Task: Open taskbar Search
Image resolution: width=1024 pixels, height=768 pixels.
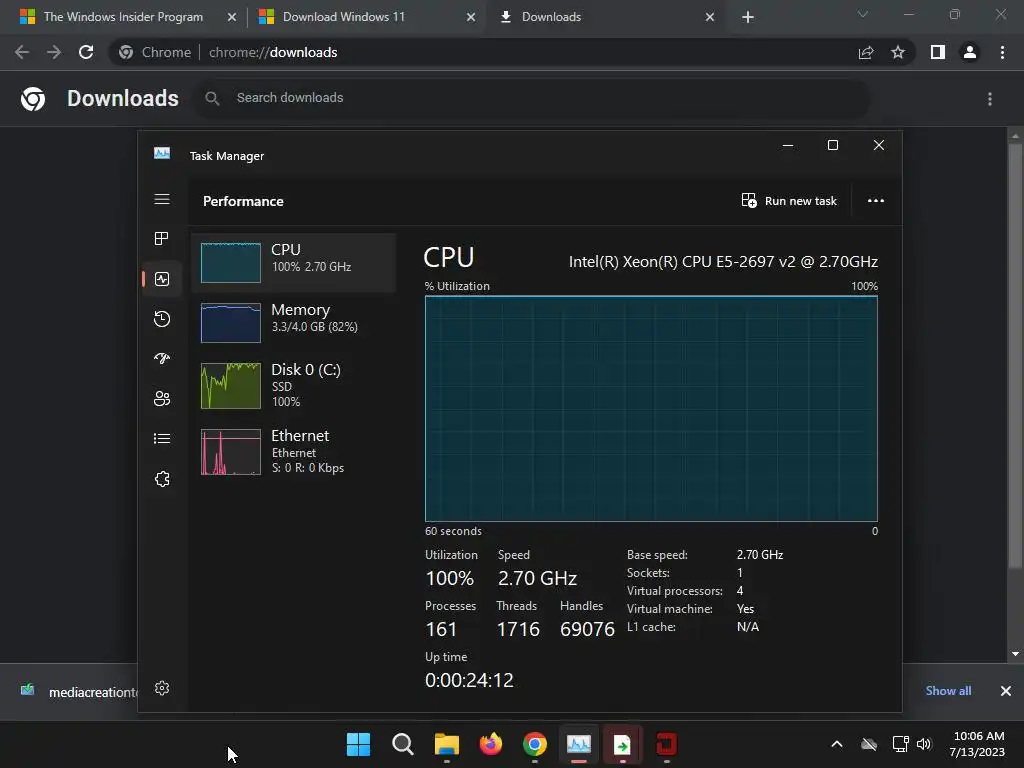Action: click(402, 744)
